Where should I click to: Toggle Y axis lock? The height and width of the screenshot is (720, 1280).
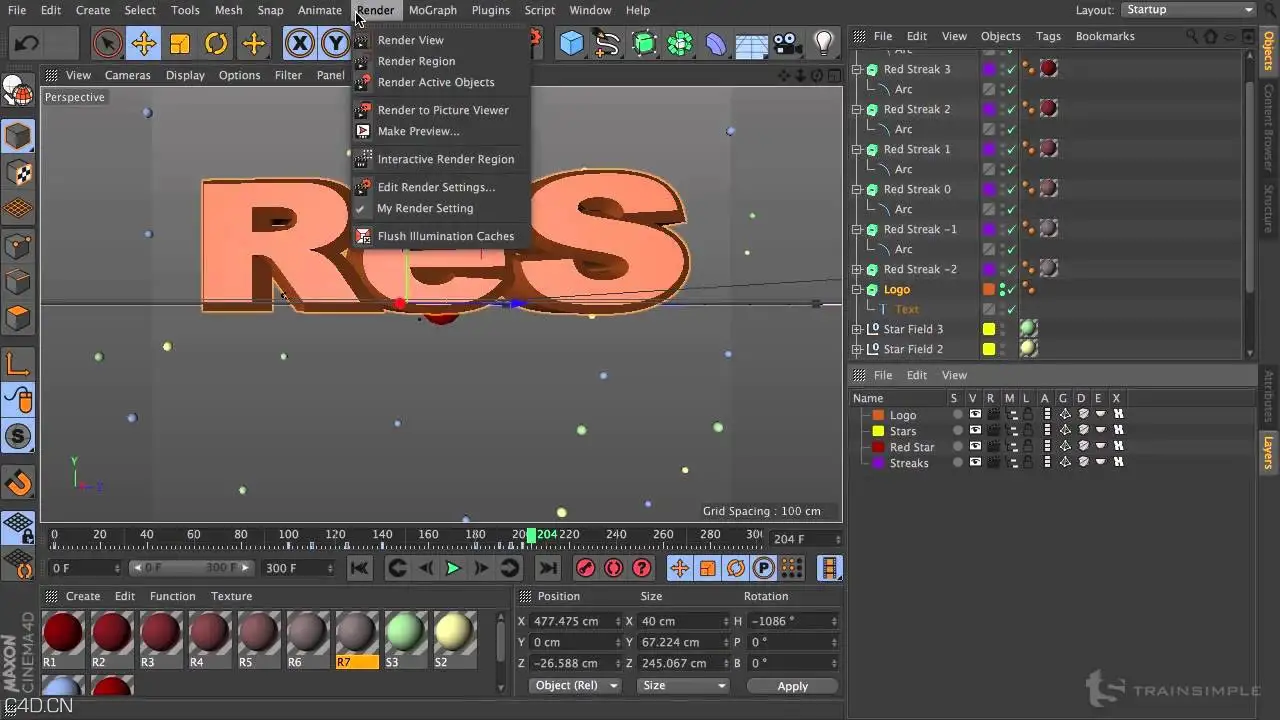pyautogui.click(x=335, y=44)
